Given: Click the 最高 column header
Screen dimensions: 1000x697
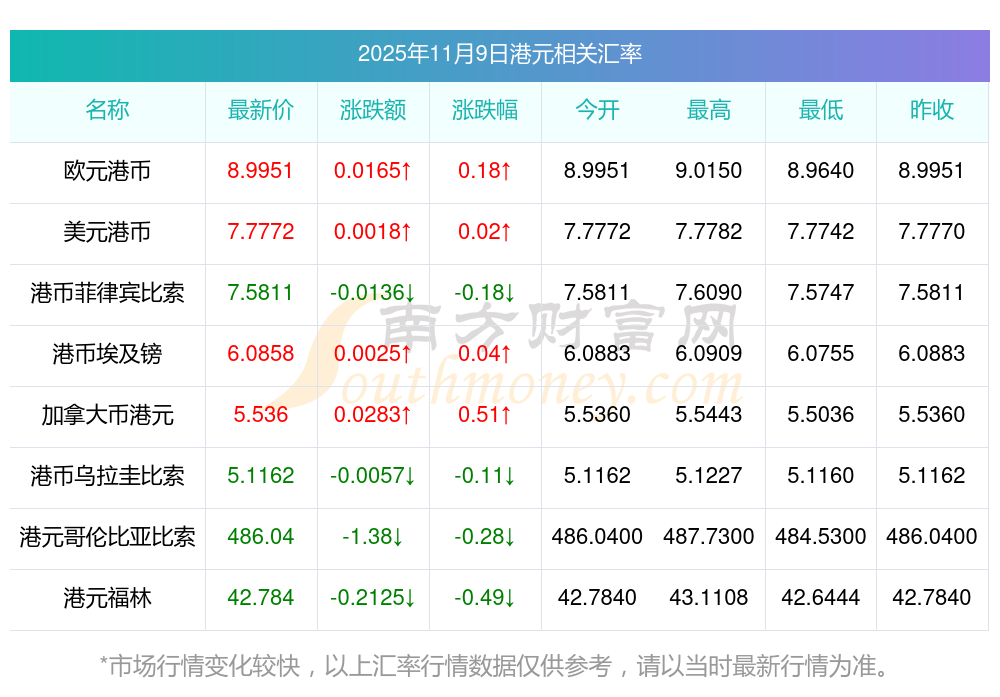Looking at the screenshot, I should pyautogui.click(x=709, y=110).
